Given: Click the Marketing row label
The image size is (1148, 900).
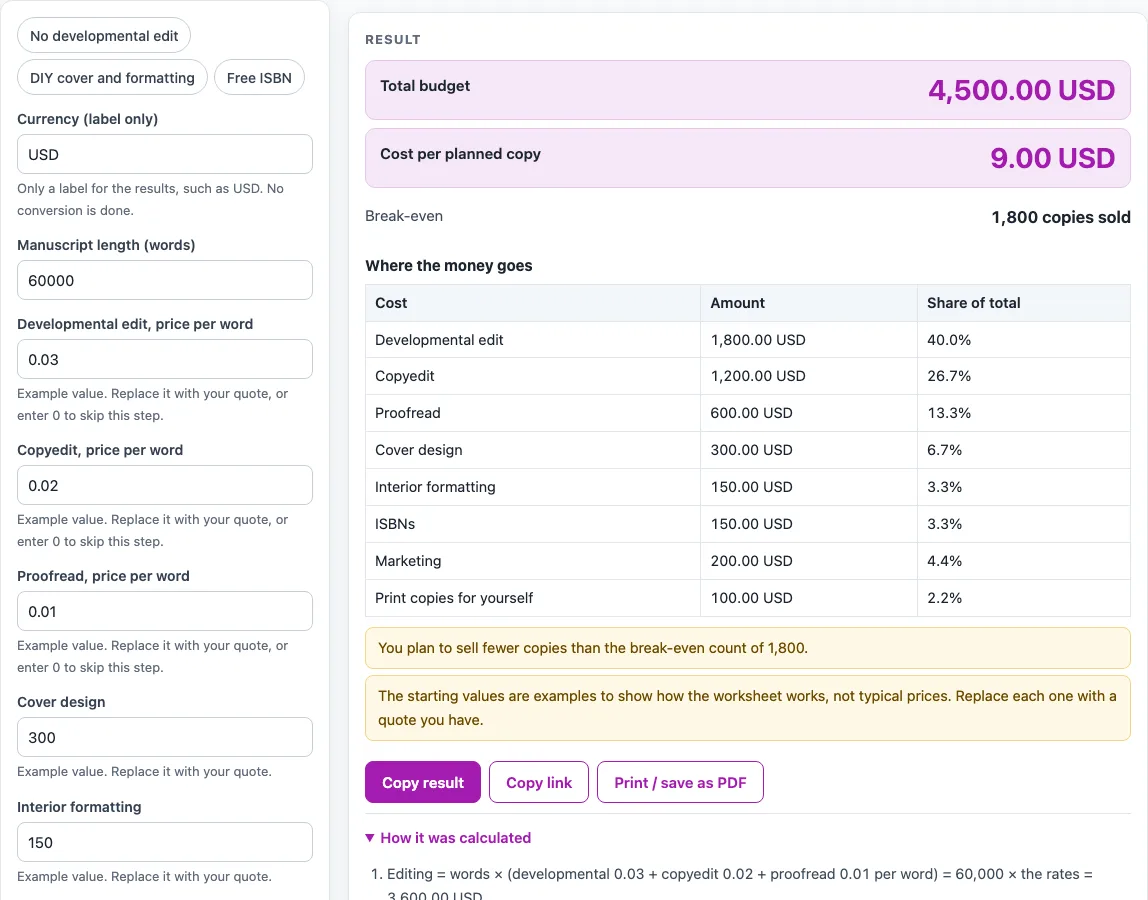Looking at the screenshot, I should [408, 561].
